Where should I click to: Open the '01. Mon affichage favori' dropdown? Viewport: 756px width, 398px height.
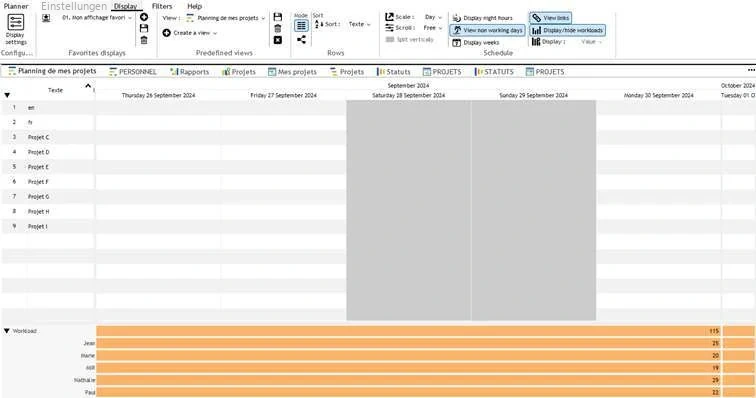point(97,18)
